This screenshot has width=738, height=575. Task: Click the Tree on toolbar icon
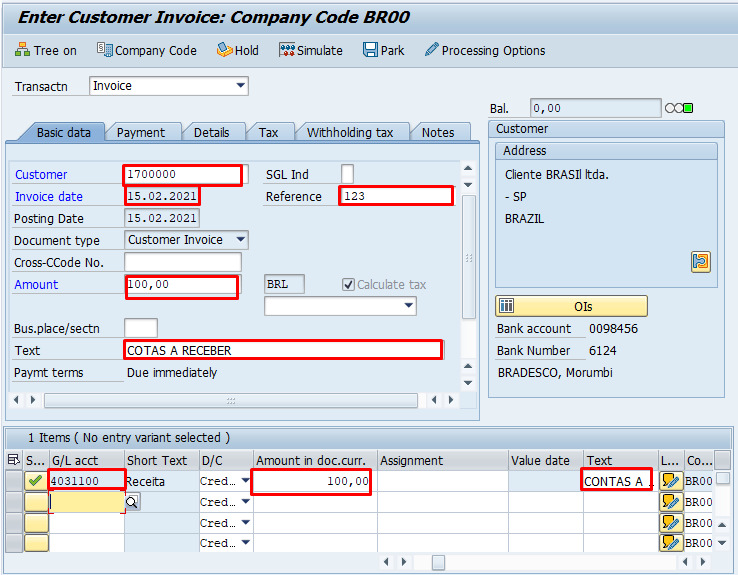click(23, 50)
